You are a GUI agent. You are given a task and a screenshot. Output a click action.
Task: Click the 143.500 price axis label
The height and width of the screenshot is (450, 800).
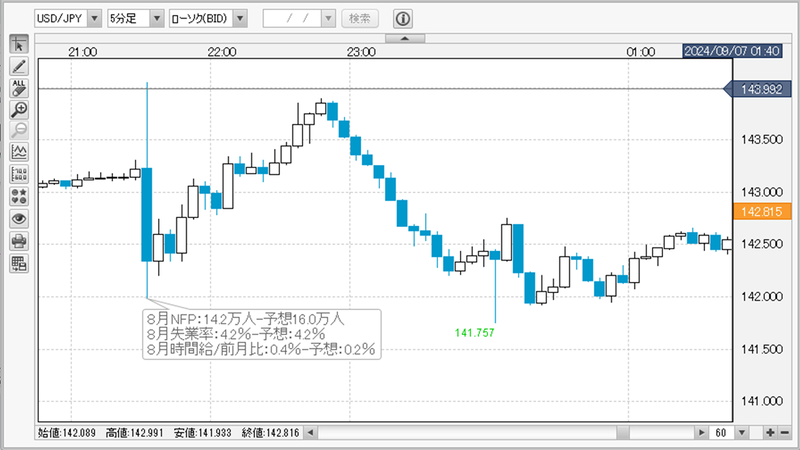(x=762, y=139)
